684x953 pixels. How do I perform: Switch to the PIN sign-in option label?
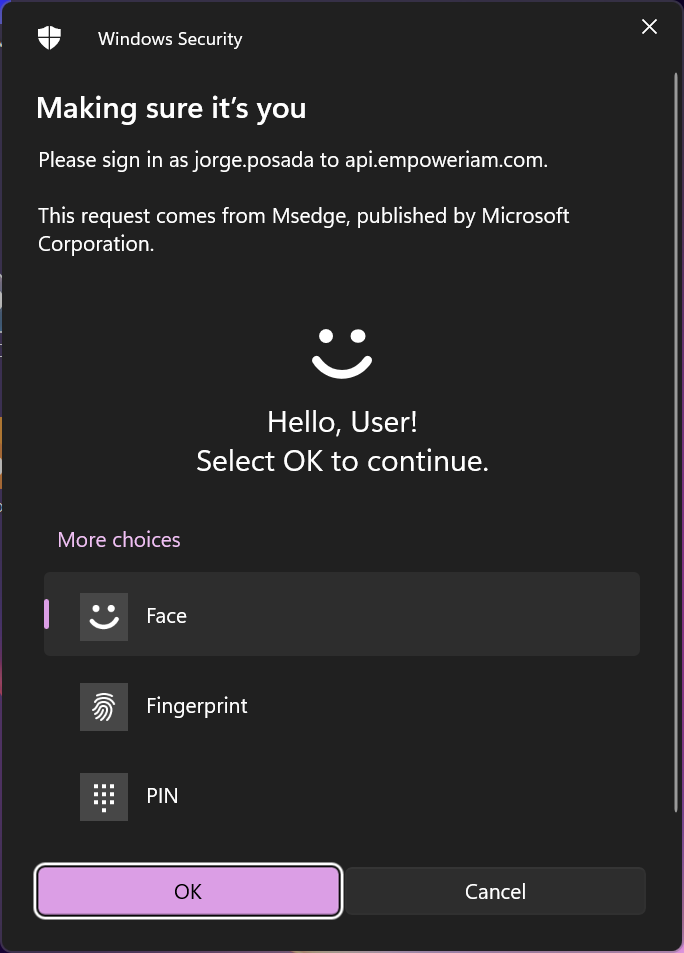pyautogui.click(x=162, y=796)
